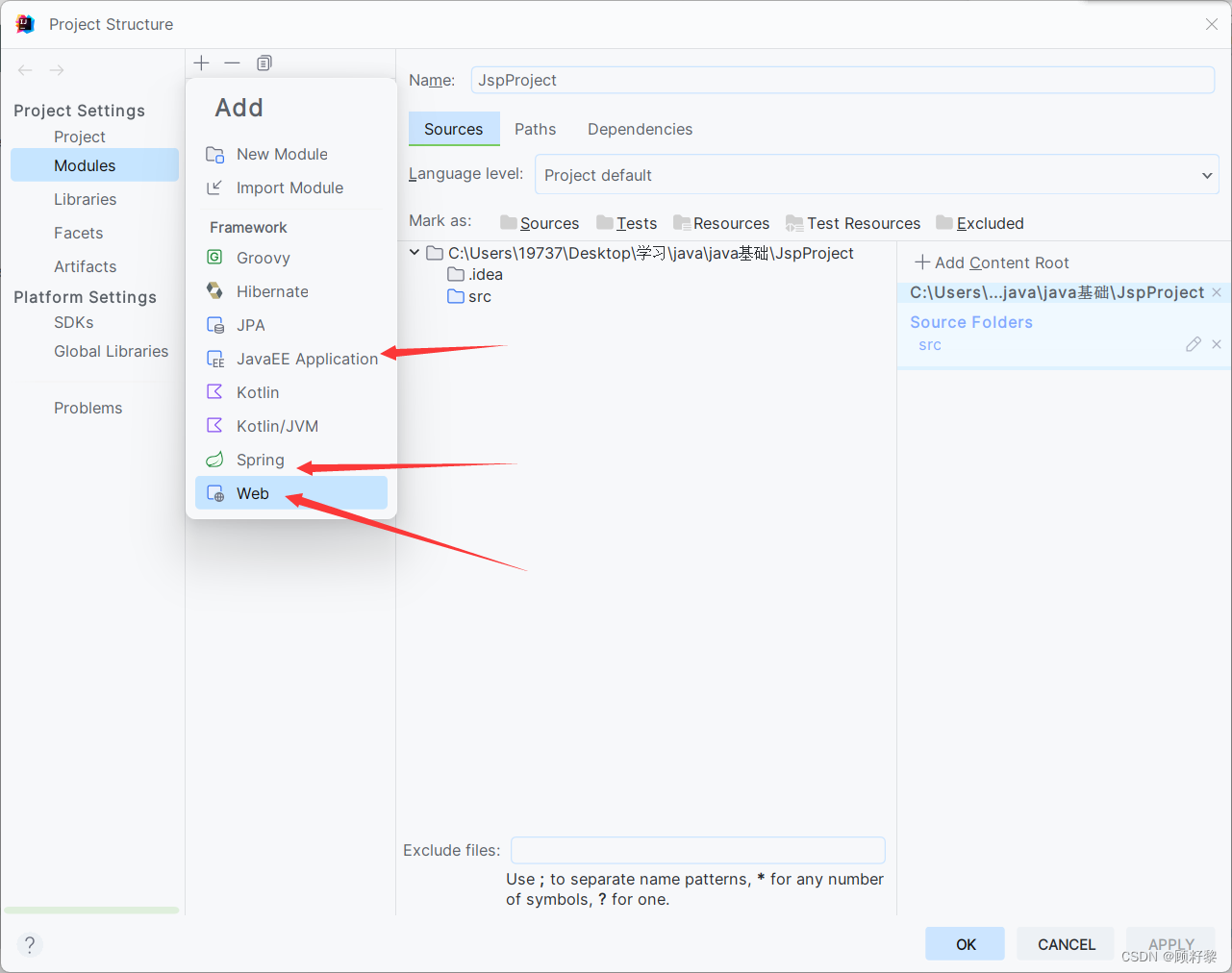Viewport: 1232px width, 973px height.
Task: Switch to the Paths tab
Action: [535, 129]
